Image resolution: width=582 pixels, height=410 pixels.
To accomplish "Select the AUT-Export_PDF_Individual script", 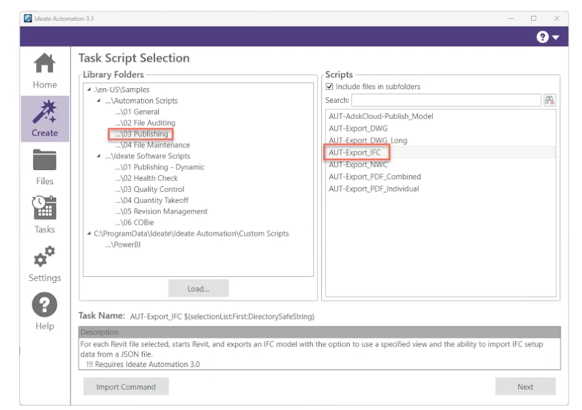I will click(x=374, y=188).
